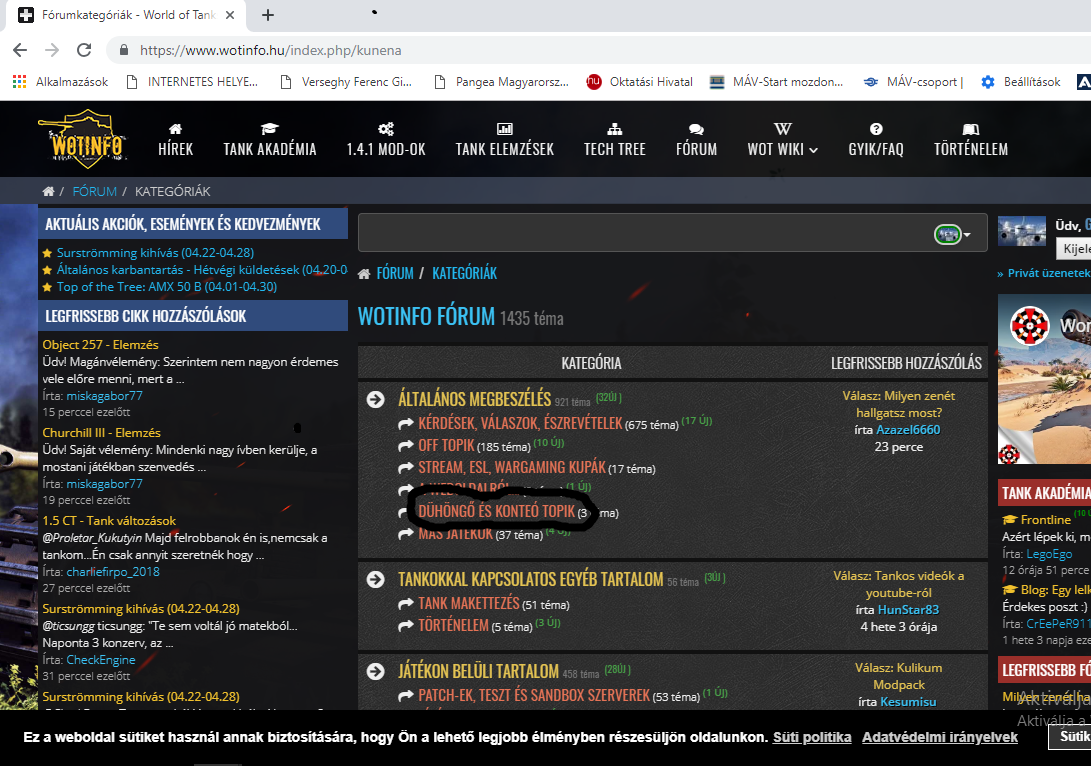This screenshot has width=1091, height=766.
Task: Open Frontline academy article
Action: pos(1044,520)
